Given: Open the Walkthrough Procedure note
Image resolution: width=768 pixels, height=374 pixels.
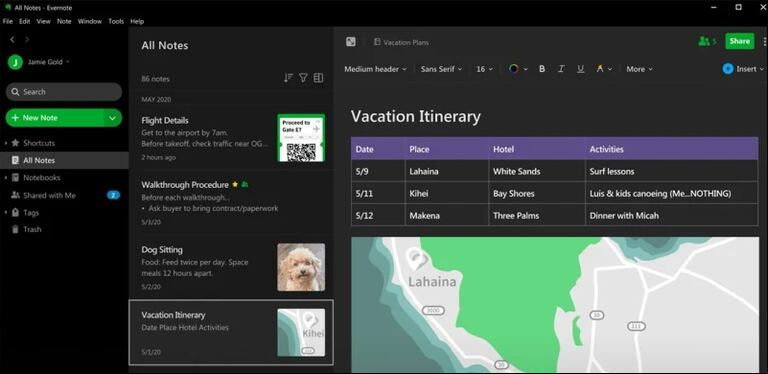Looking at the screenshot, I should (x=231, y=202).
